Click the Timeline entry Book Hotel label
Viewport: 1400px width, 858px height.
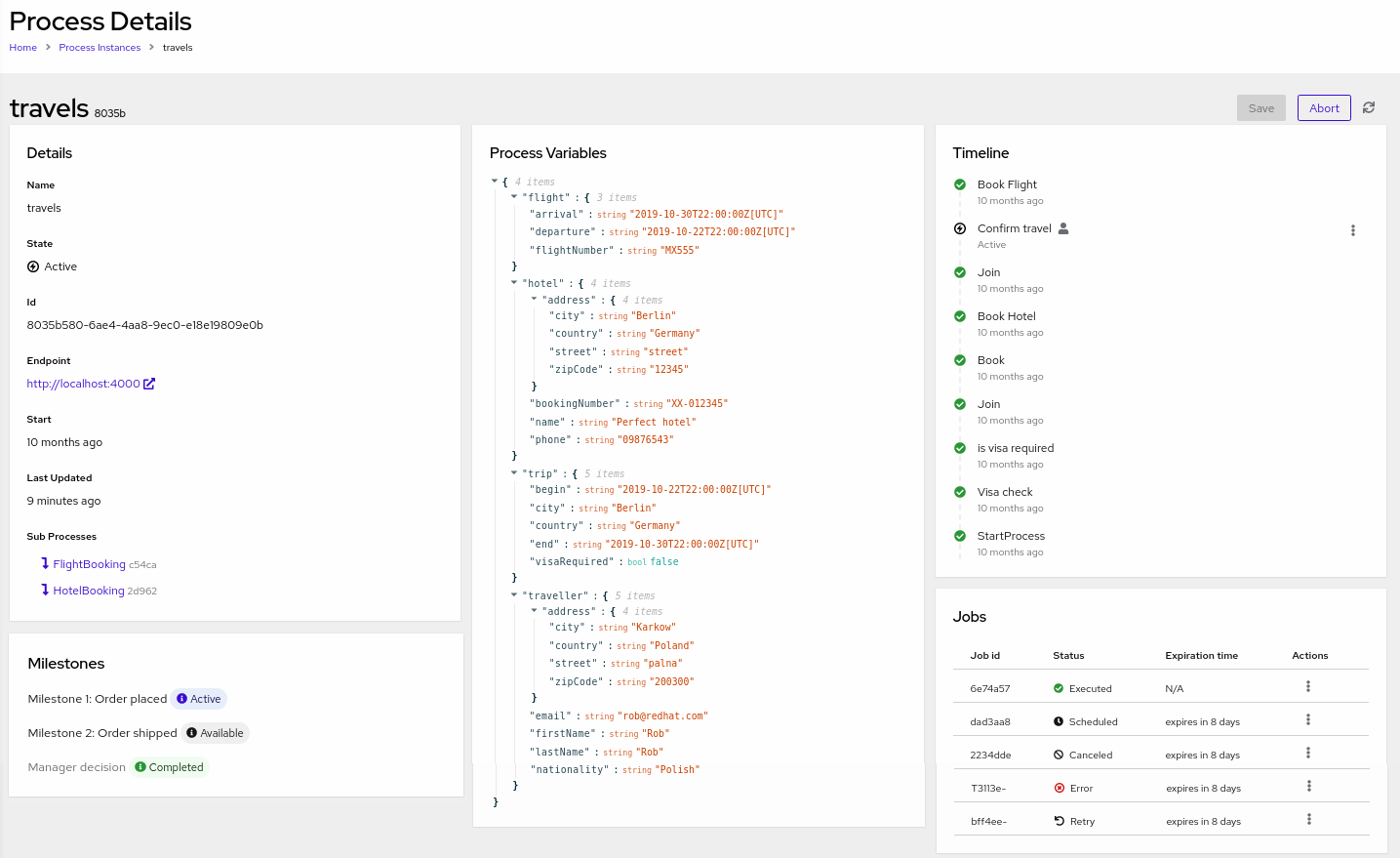[x=1007, y=316]
